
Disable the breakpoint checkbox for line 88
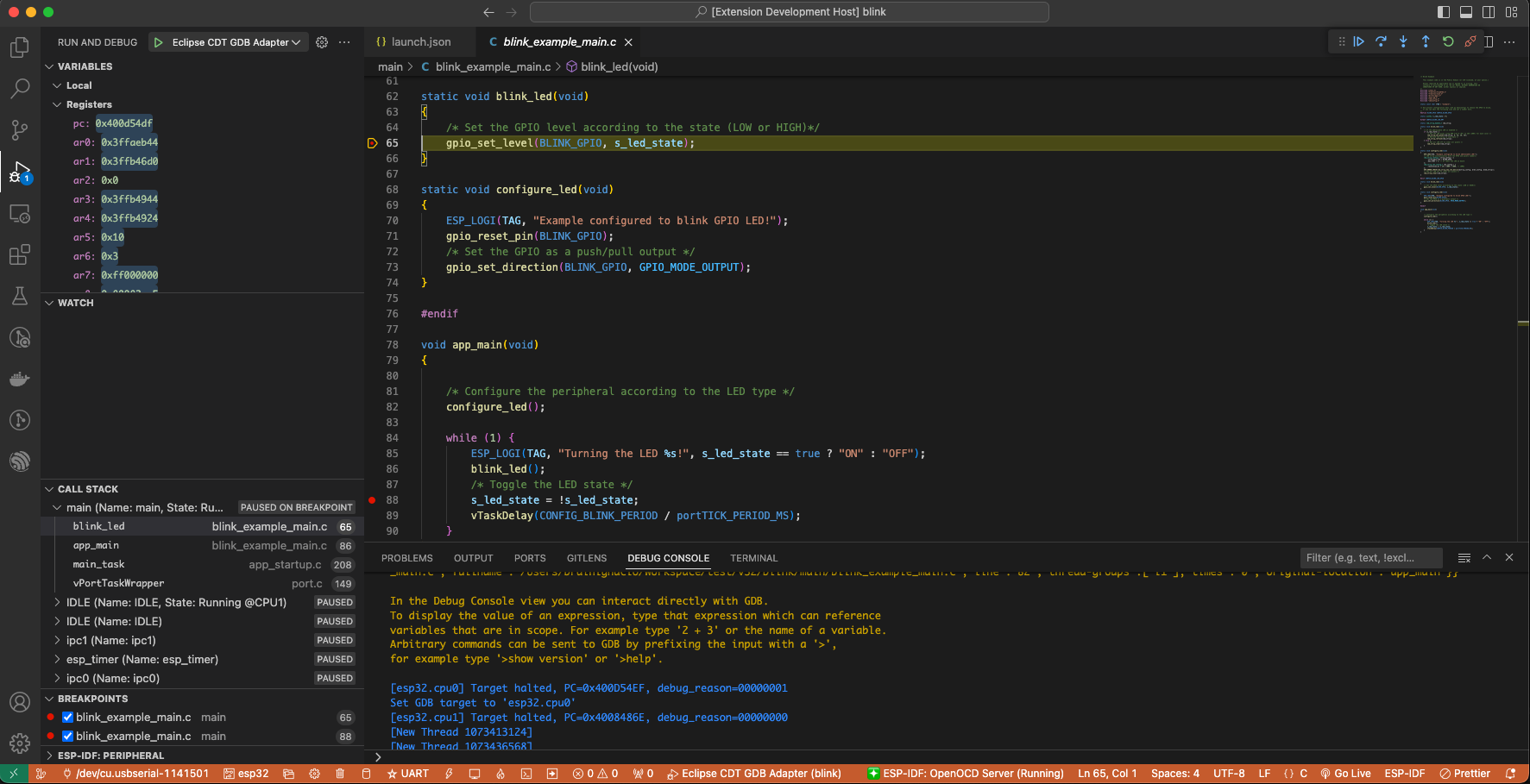coord(67,736)
